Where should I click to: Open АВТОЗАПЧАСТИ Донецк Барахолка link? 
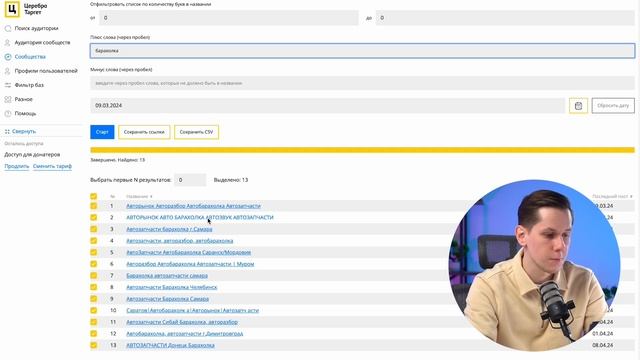(x=170, y=345)
